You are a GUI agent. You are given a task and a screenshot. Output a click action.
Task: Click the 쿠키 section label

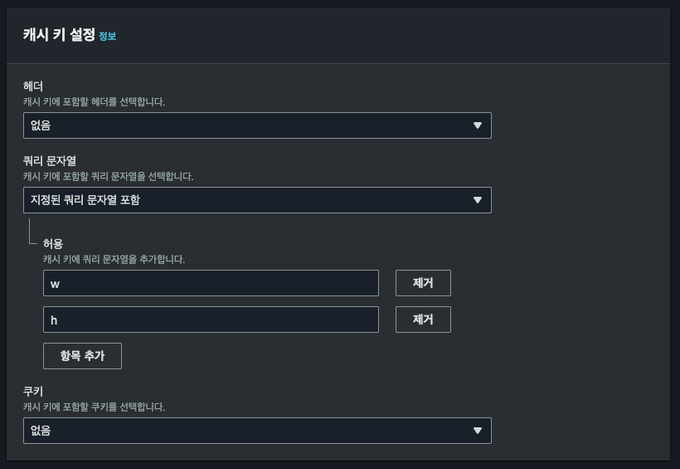pos(34,392)
